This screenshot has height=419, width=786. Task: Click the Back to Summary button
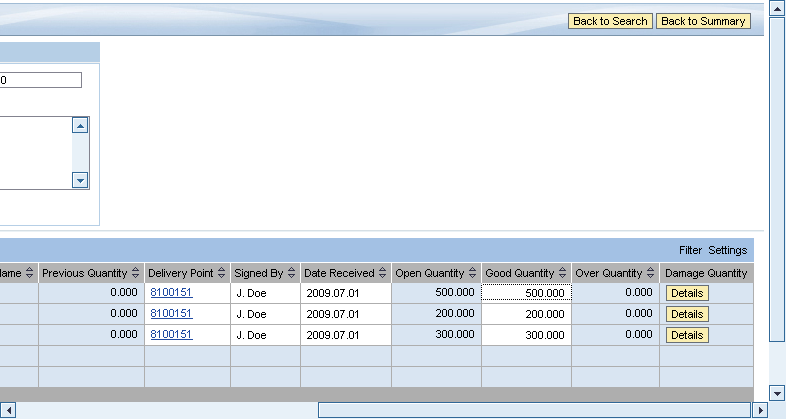click(703, 21)
